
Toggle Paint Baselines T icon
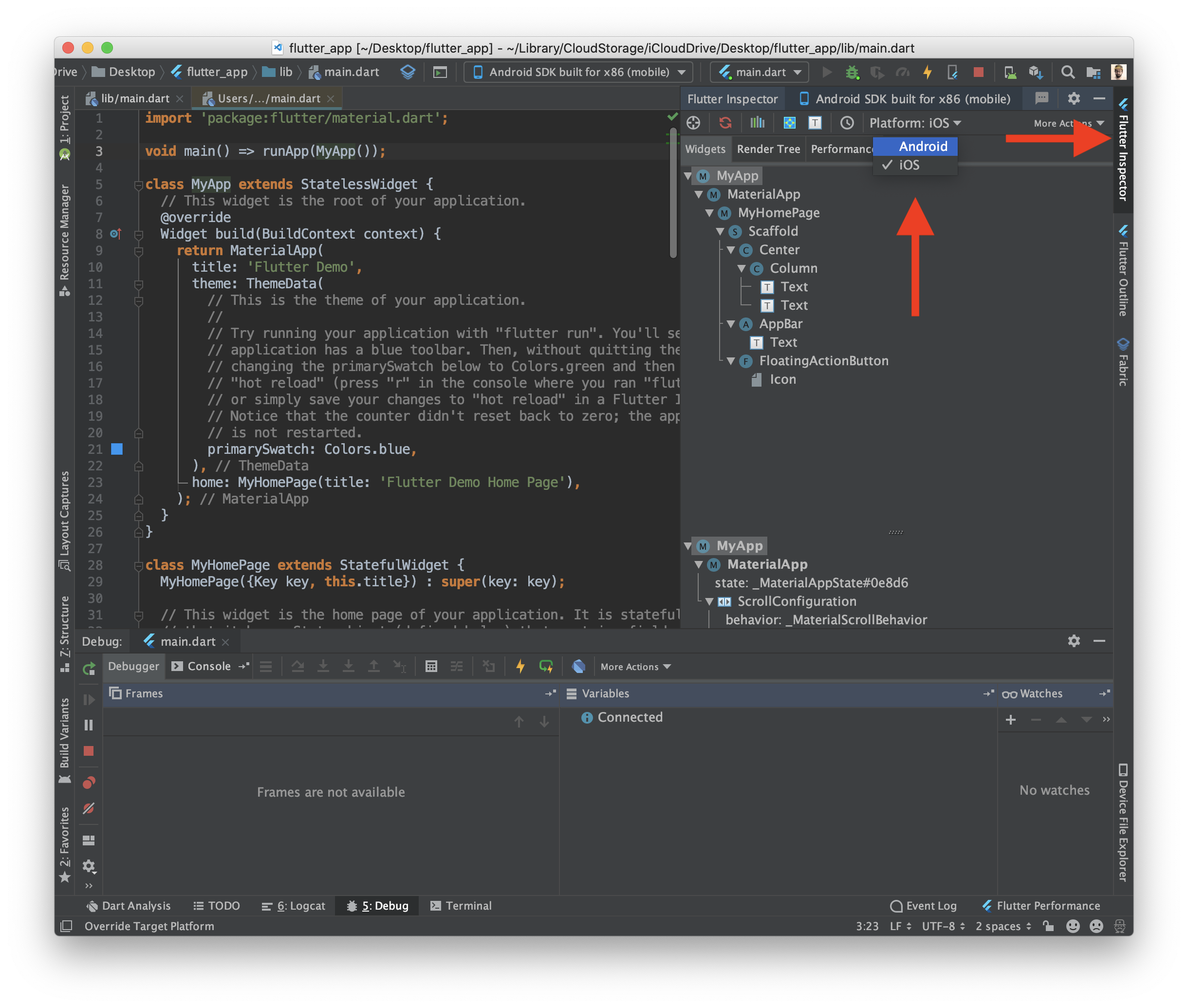click(815, 123)
